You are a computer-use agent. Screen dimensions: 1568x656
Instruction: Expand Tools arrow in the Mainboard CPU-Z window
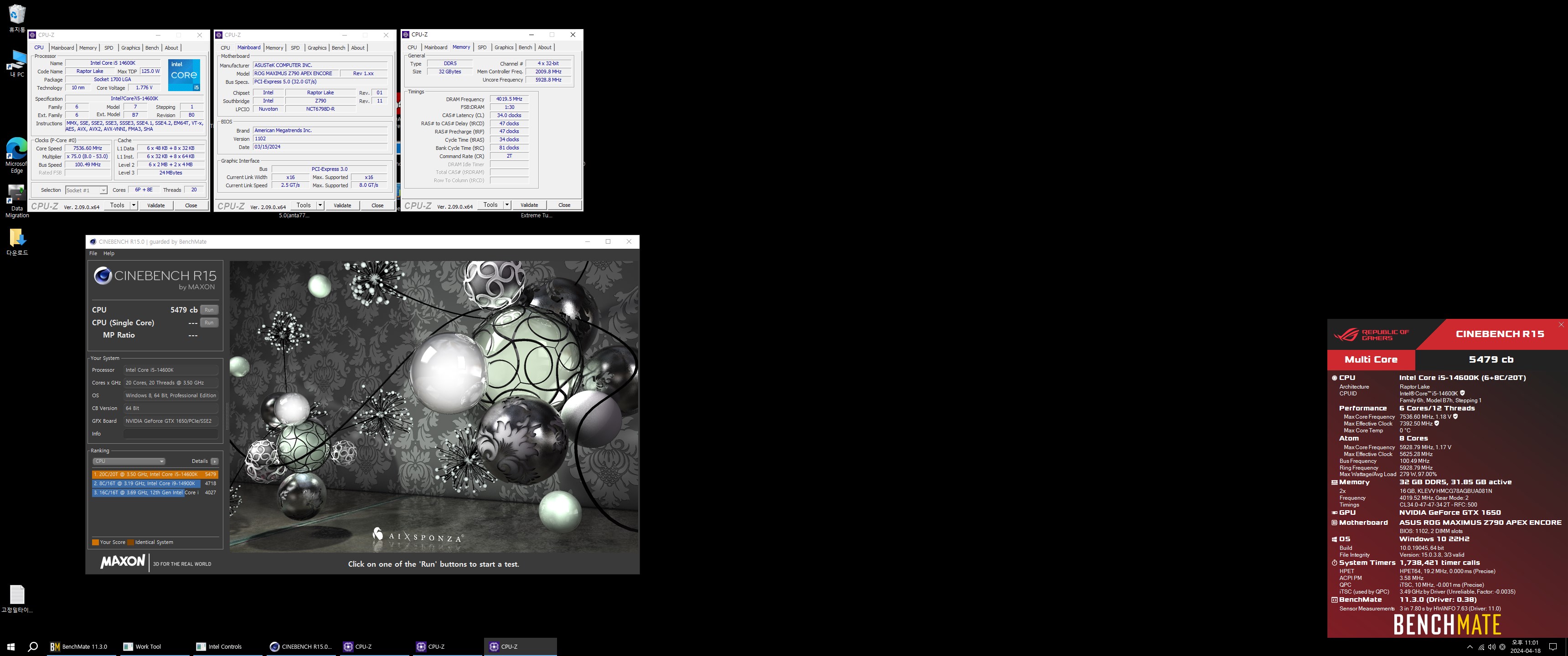point(320,205)
